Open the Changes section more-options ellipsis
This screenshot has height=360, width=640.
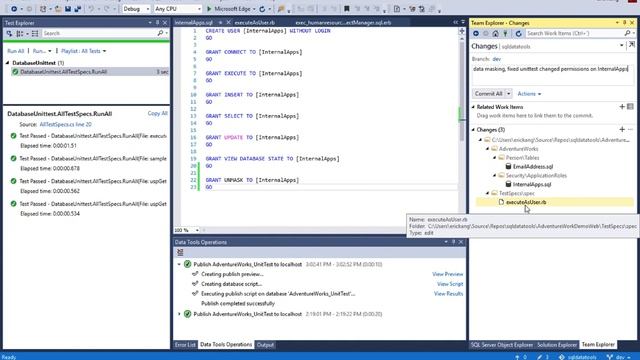pos(630,129)
